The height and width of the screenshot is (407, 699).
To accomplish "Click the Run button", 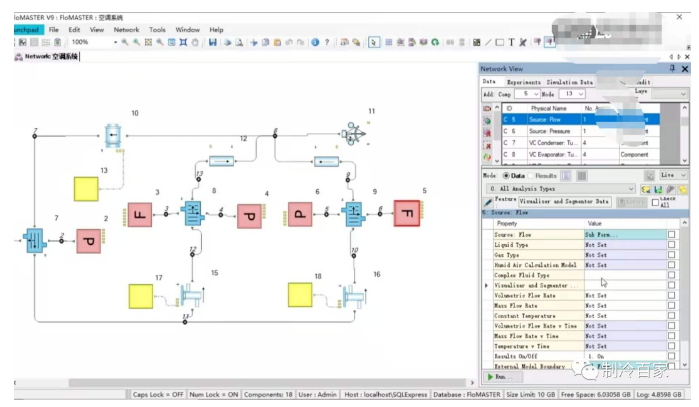I will tap(500, 377).
